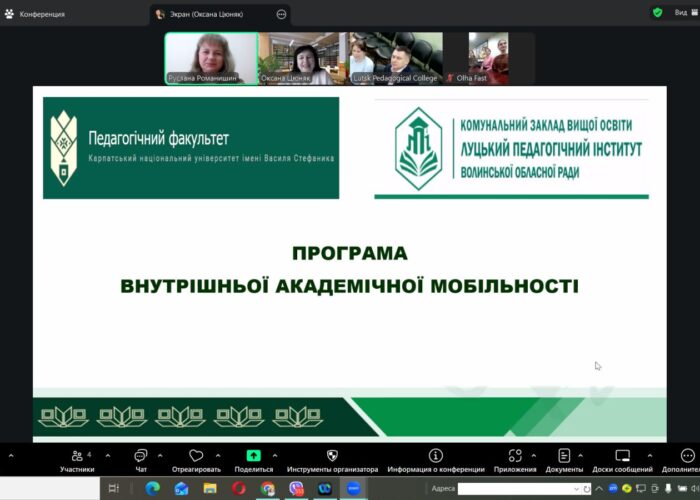The width and height of the screenshot is (700, 500).
Task: Expand the arrow next to Участники
Action: click(108, 456)
